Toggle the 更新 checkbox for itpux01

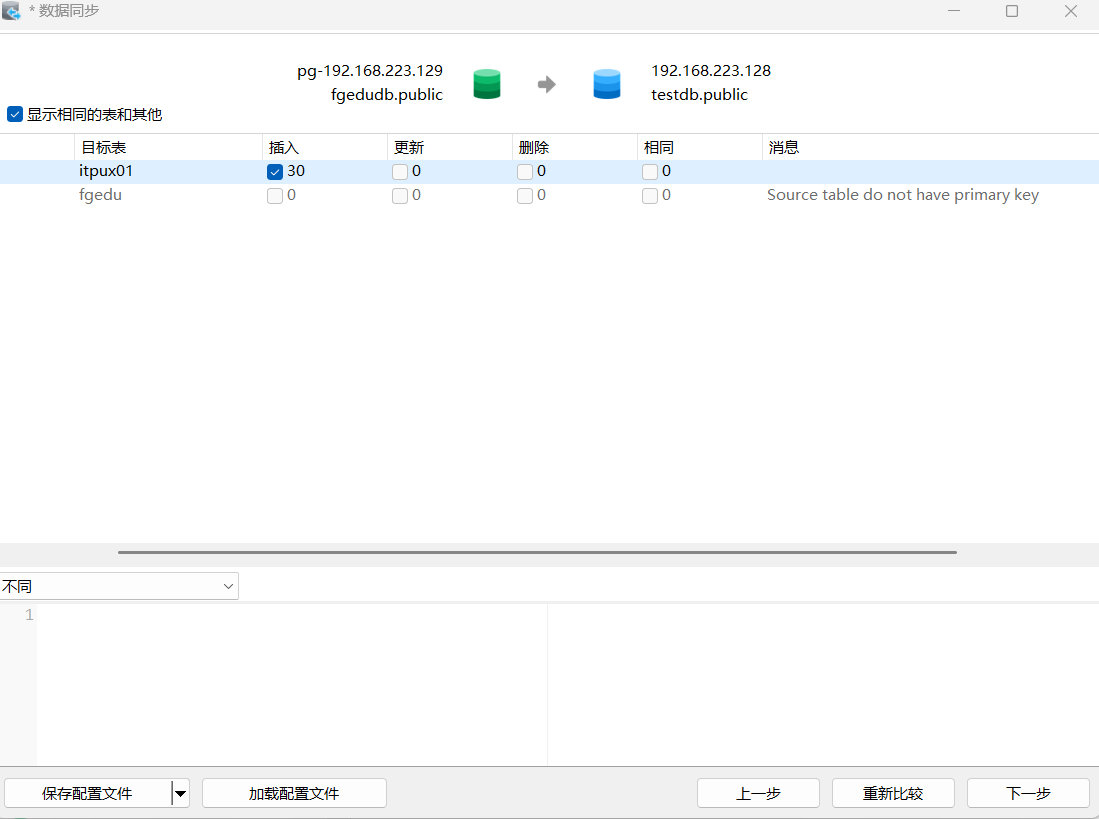tap(400, 172)
